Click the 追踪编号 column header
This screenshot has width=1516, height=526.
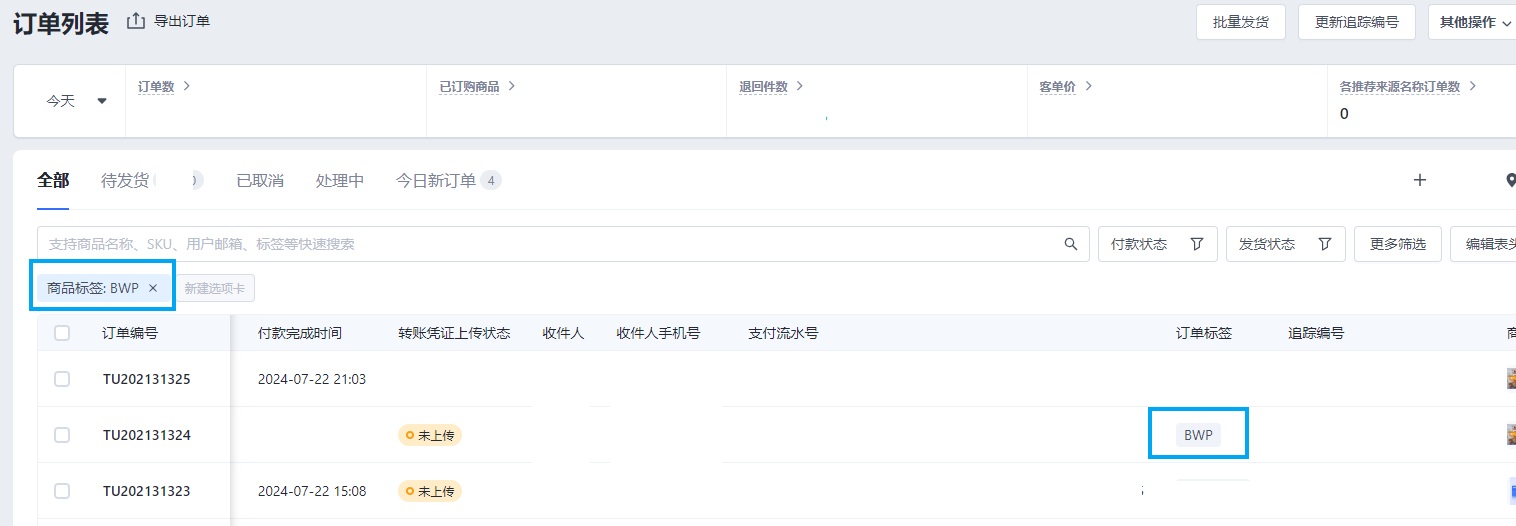1316,333
